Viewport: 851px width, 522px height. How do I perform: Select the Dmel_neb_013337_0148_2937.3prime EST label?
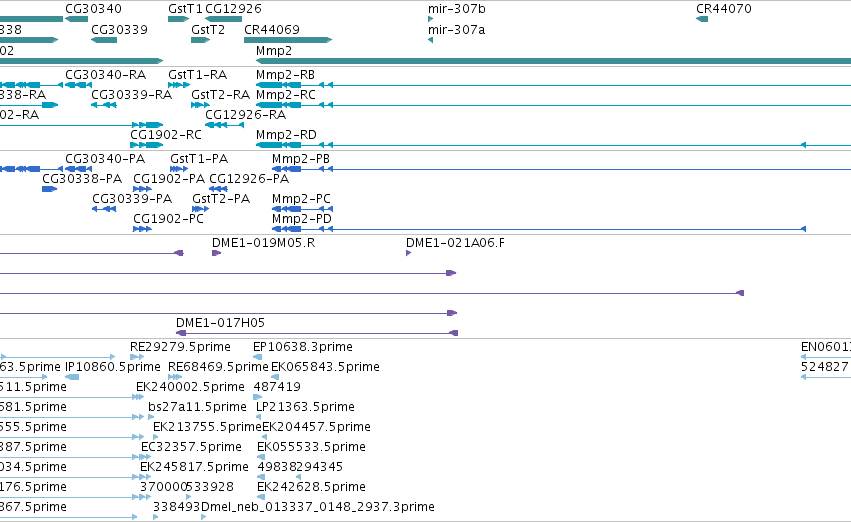(x=318, y=507)
